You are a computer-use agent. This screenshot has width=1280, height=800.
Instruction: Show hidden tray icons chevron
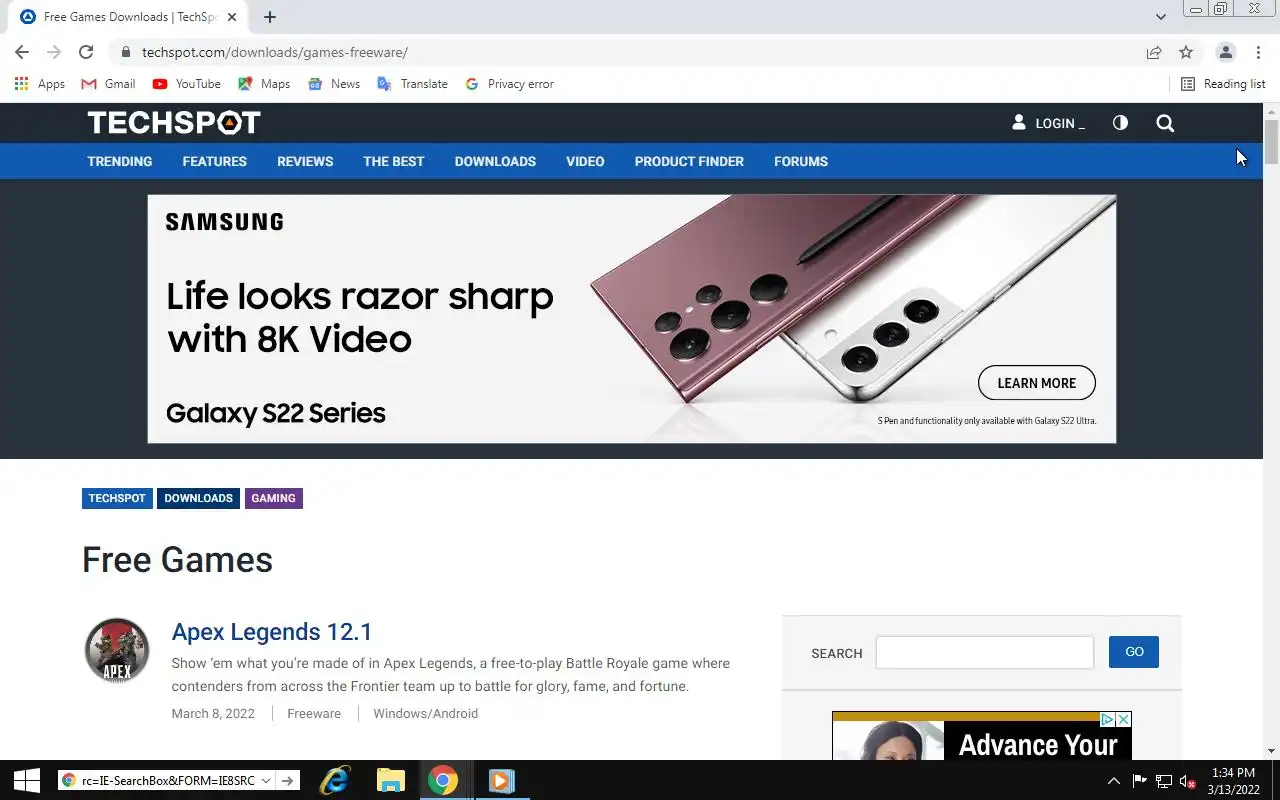click(x=1113, y=781)
